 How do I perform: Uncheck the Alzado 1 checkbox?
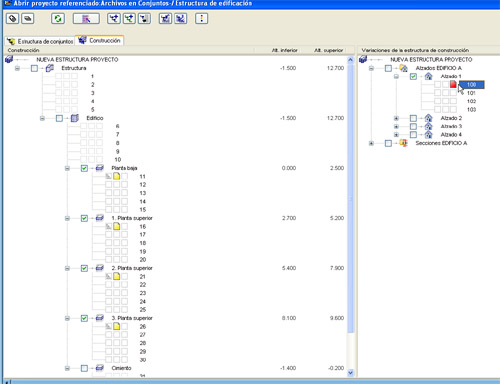pos(413,77)
